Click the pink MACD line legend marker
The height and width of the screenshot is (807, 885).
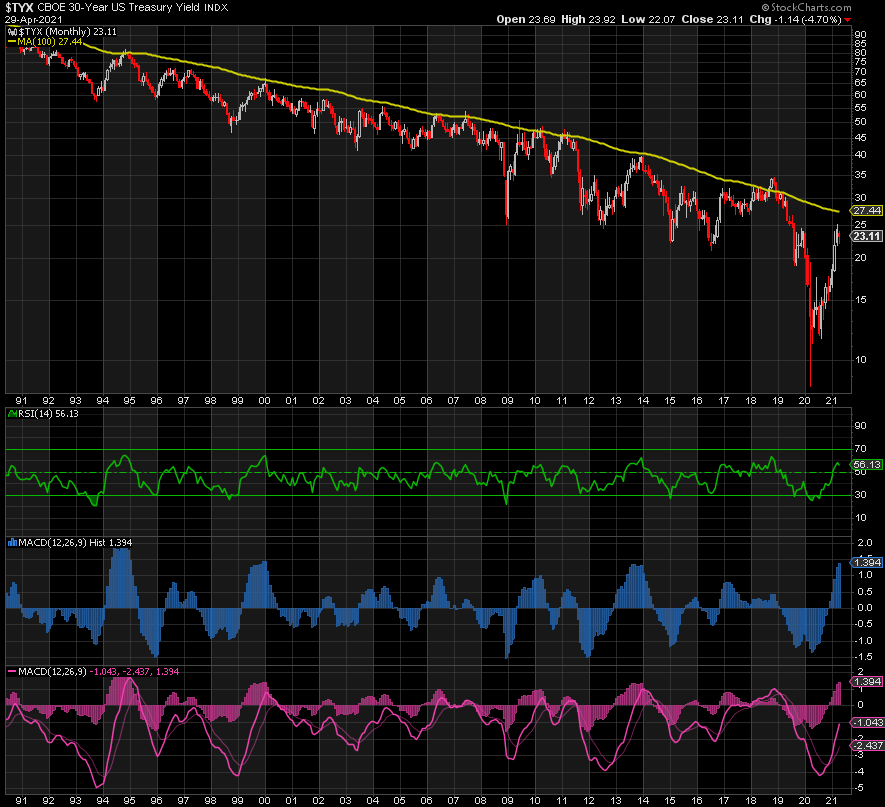click(12, 672)
